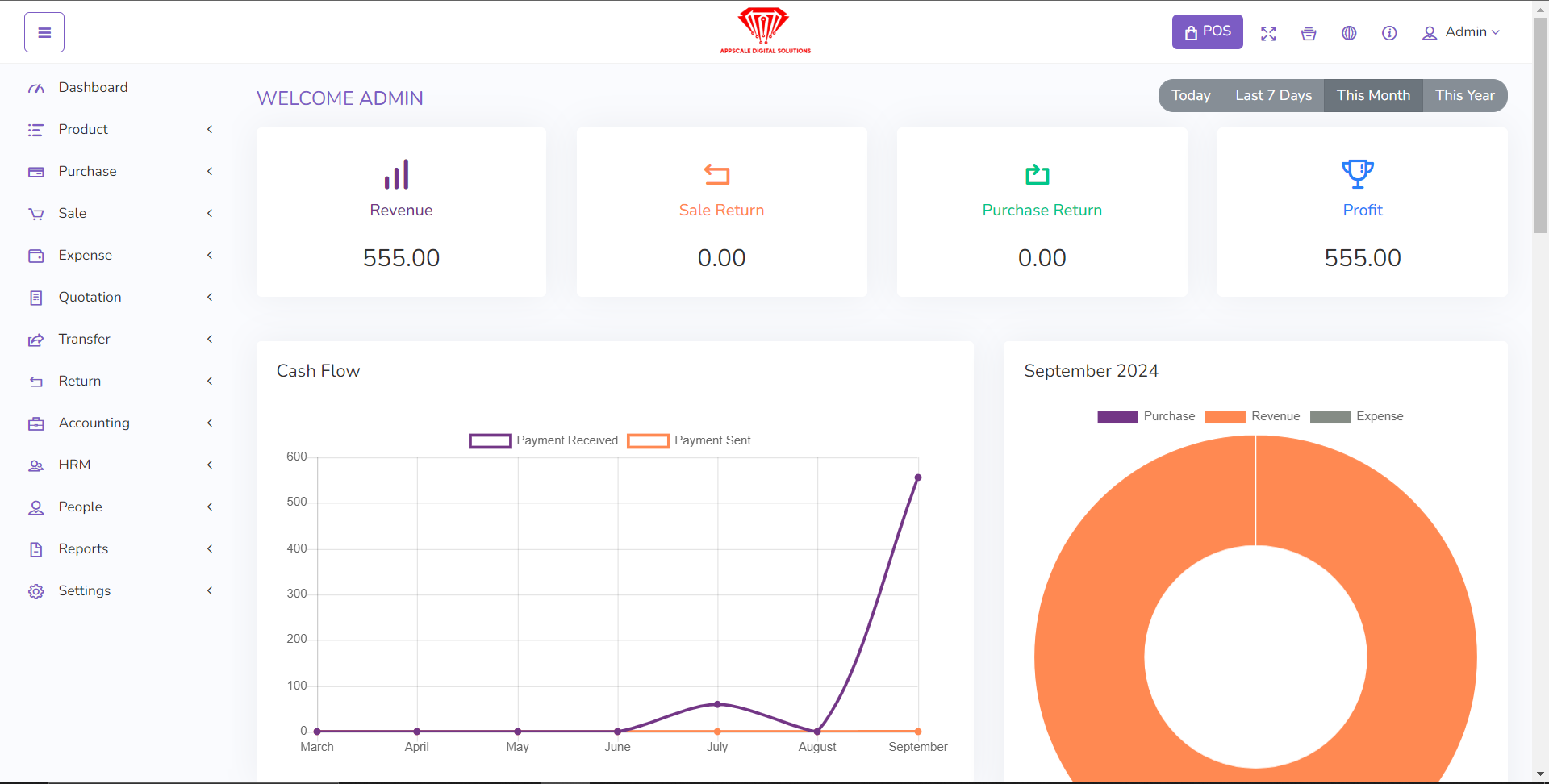The width and height of the screenshot is (1549, 784).
Task: Expand the Quotation submenu chevron
Action: pos(210,297)
